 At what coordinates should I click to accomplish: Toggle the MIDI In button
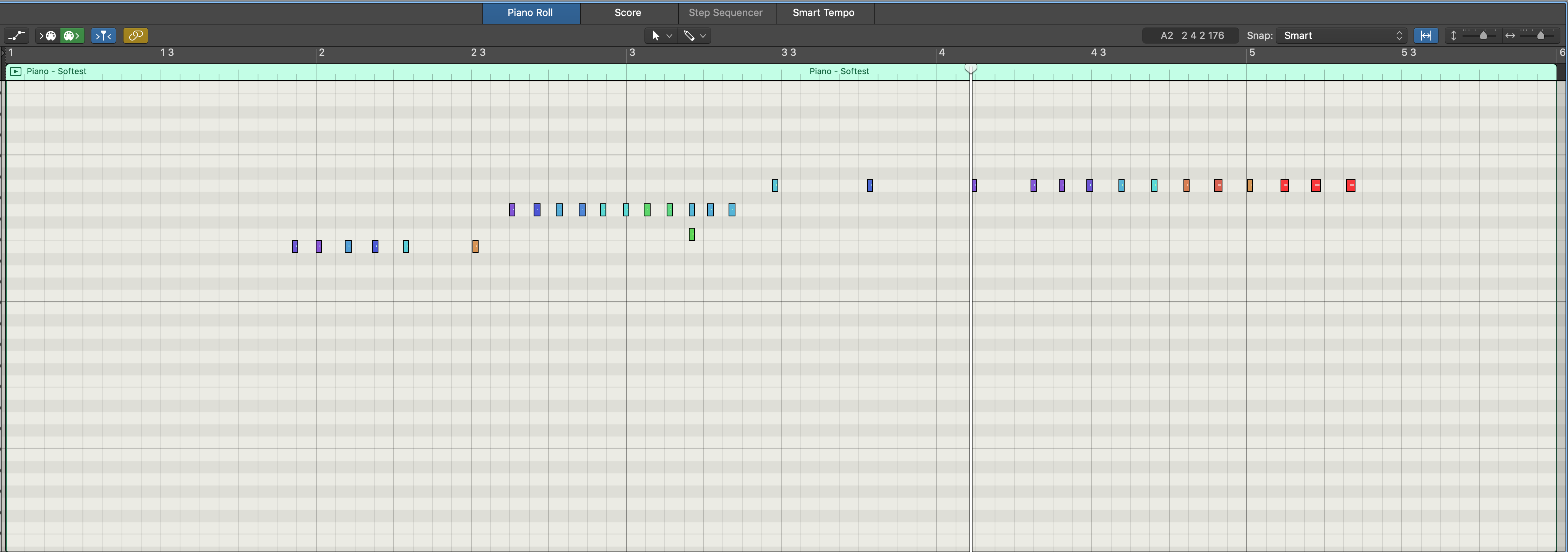tap(47, 35)
